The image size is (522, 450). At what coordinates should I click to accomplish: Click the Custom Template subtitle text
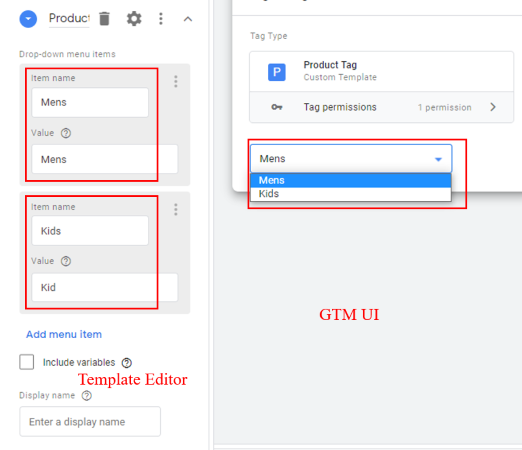(340, 77)
